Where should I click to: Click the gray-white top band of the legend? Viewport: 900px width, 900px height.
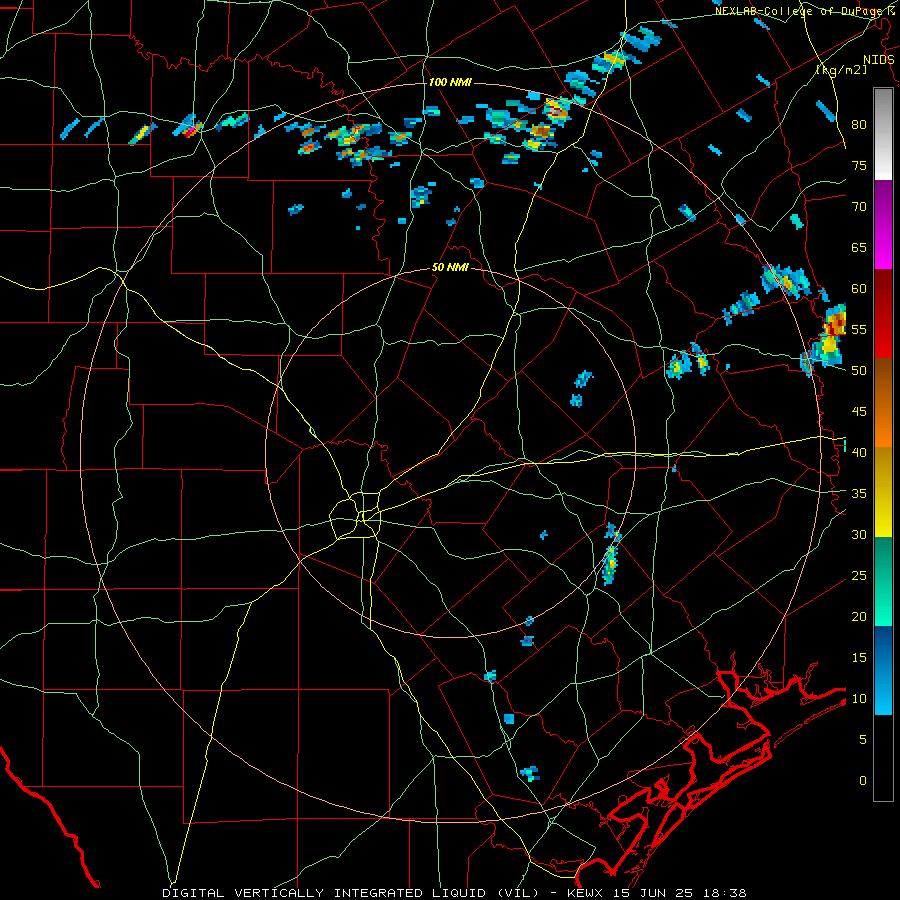(883, 134)
